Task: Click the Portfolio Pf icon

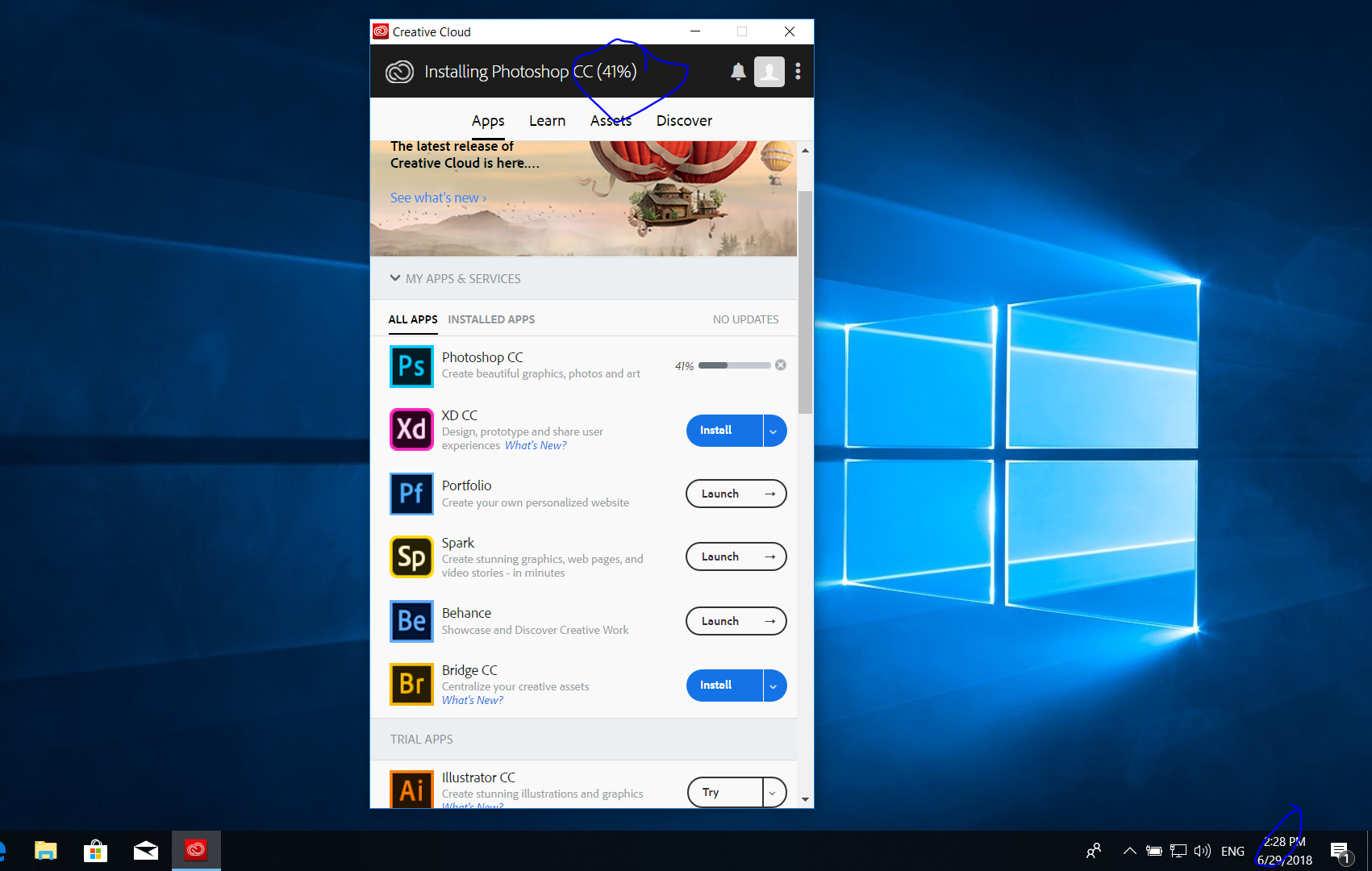Action: 411,494
